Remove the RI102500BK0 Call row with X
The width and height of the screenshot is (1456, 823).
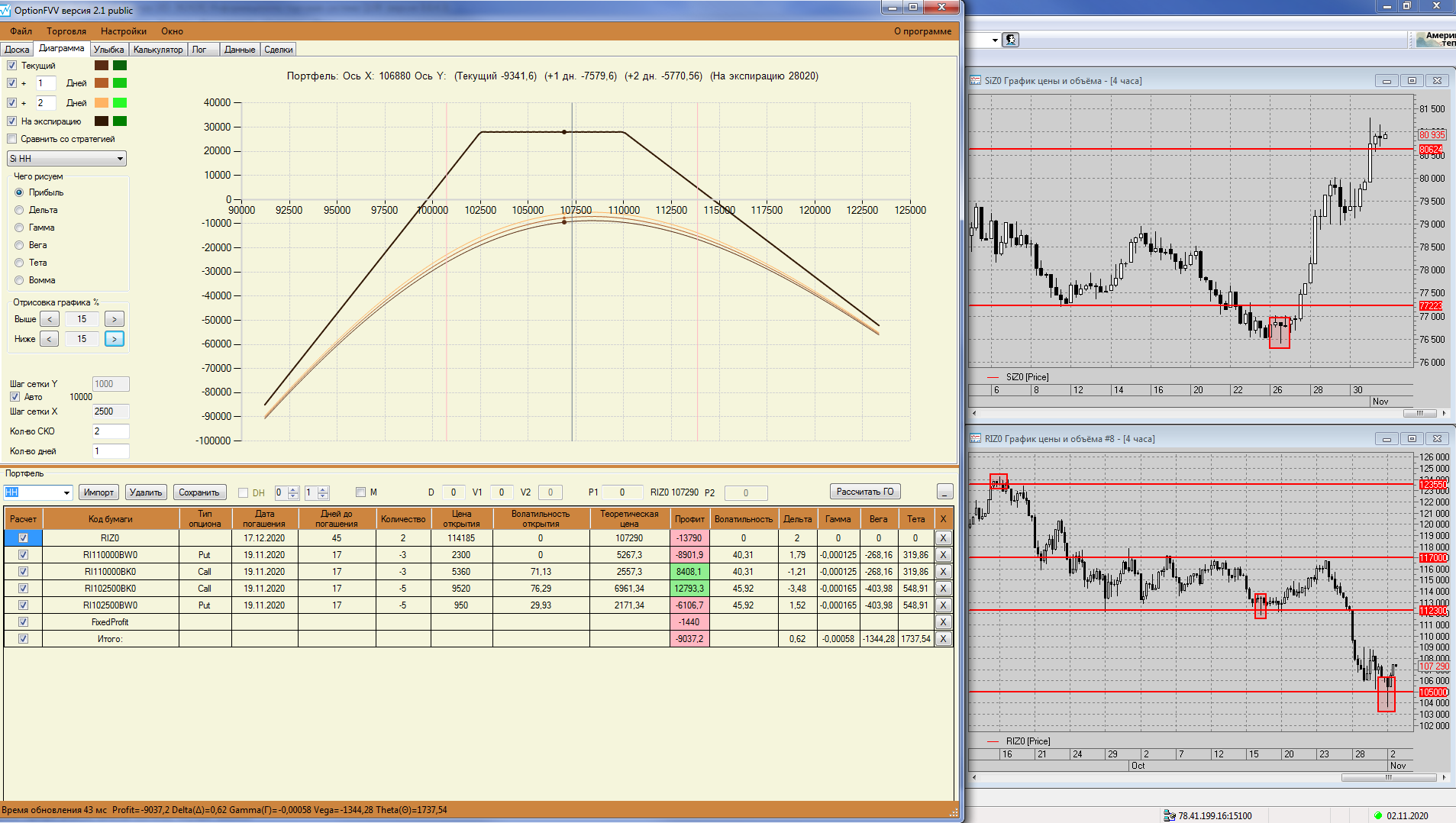coord(944,589)
